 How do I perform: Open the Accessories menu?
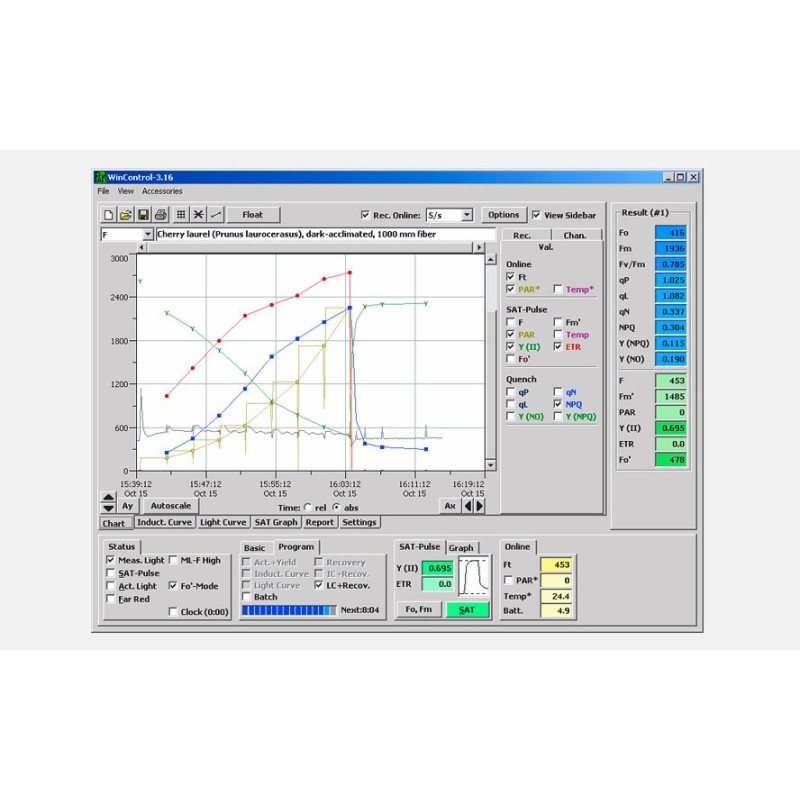[162, 190]
